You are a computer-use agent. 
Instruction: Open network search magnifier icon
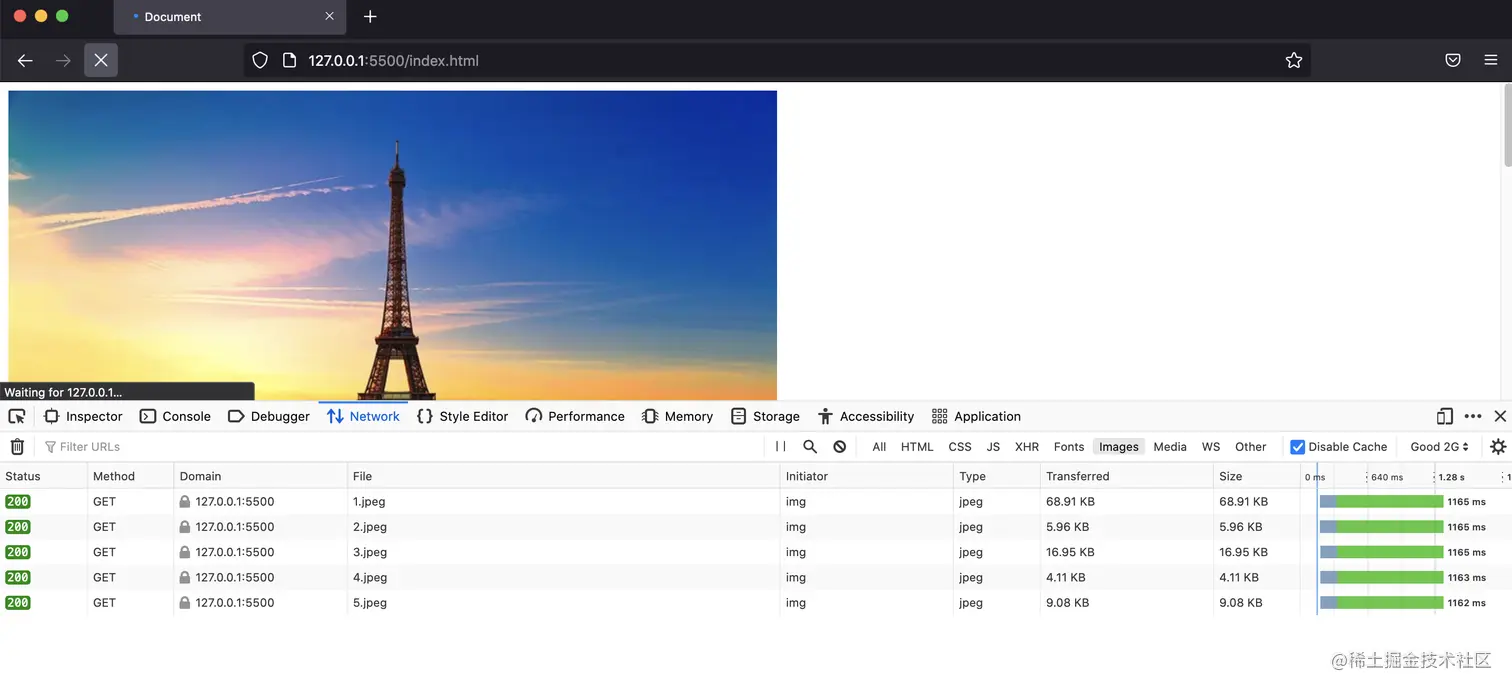(810, 446)
